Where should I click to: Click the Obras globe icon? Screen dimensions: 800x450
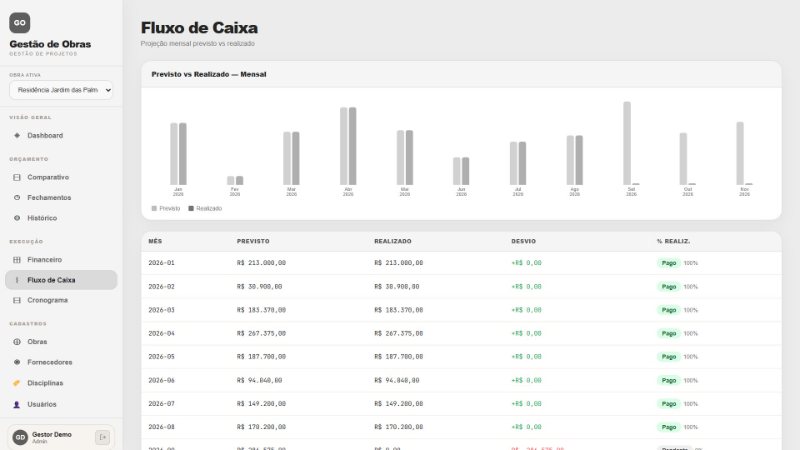point(17,342)
